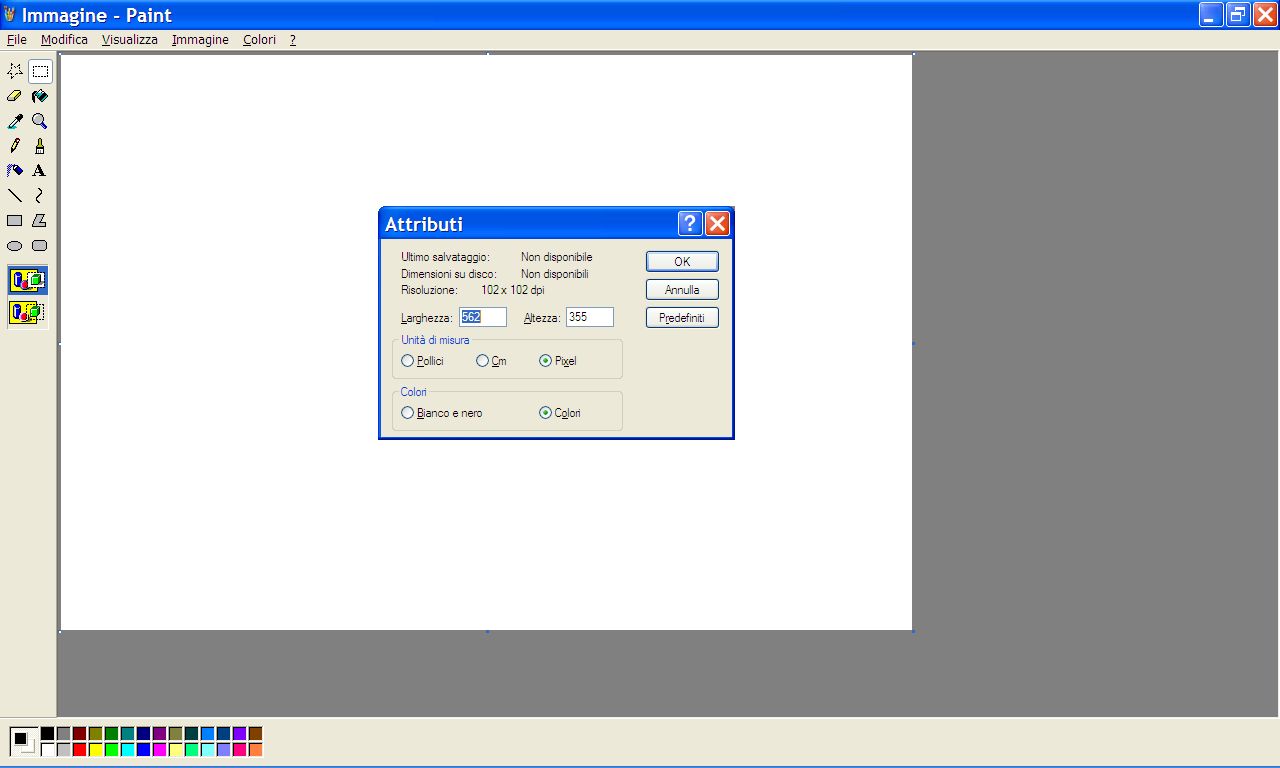The height and width of the screenshot is (768, 1280).
Task: Pick the bright green color swatch
Action: (x=111, y=750)
